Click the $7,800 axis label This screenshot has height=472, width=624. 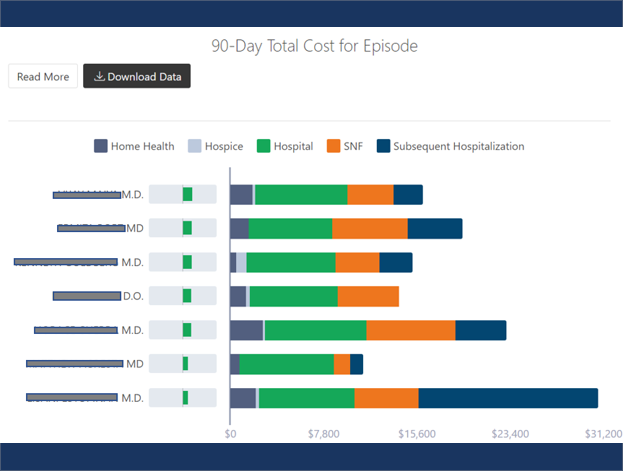point(324,434)
